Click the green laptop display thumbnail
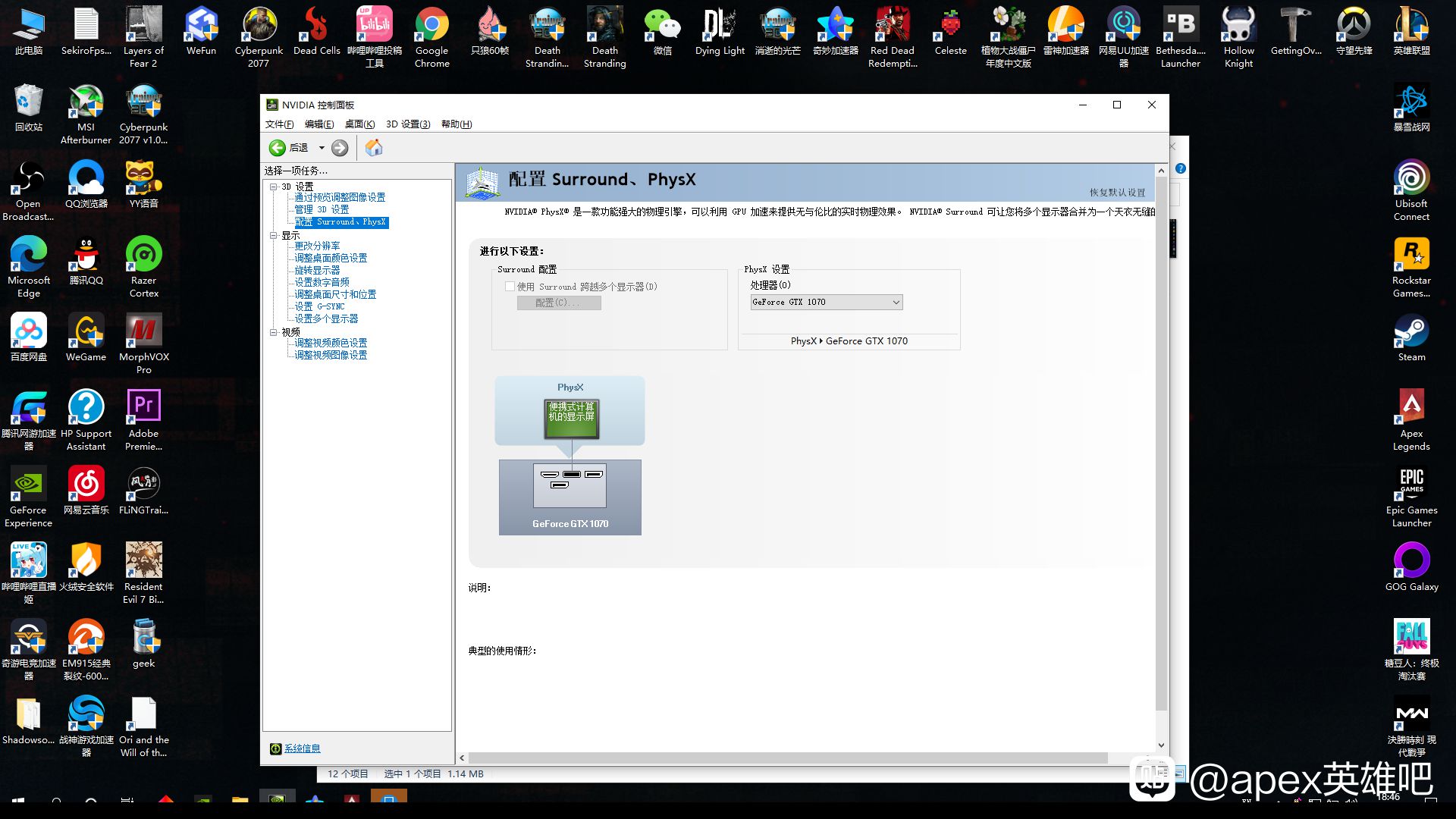This screenshot has height=819, width=1456. 572,419
